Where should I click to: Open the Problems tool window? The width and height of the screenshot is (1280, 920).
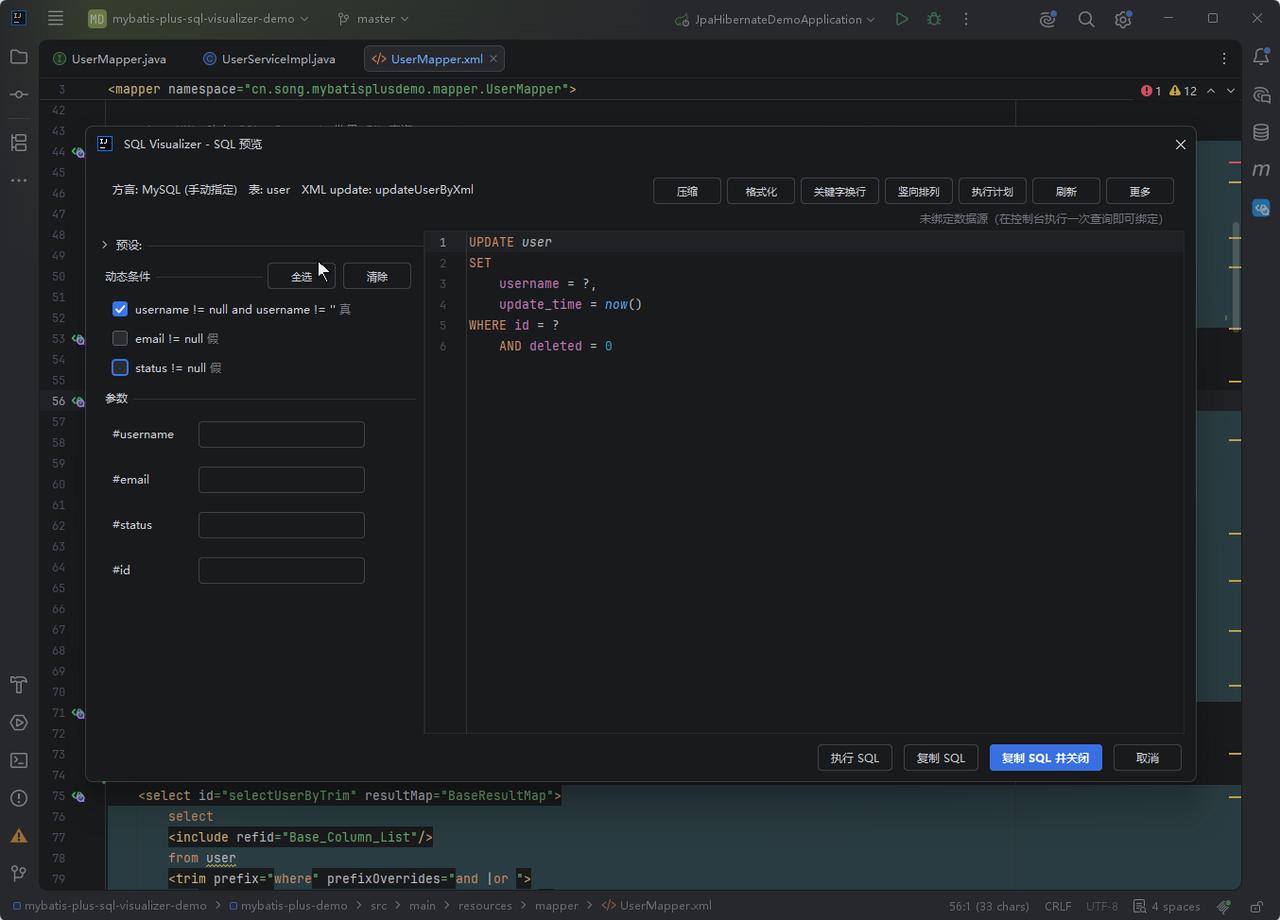coord(19,798)
